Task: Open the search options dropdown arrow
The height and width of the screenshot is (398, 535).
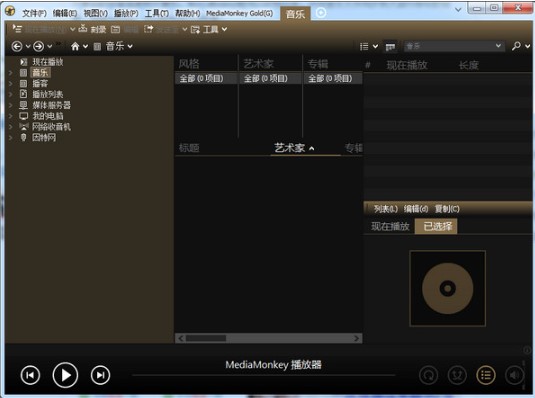Action: (527, 46)
